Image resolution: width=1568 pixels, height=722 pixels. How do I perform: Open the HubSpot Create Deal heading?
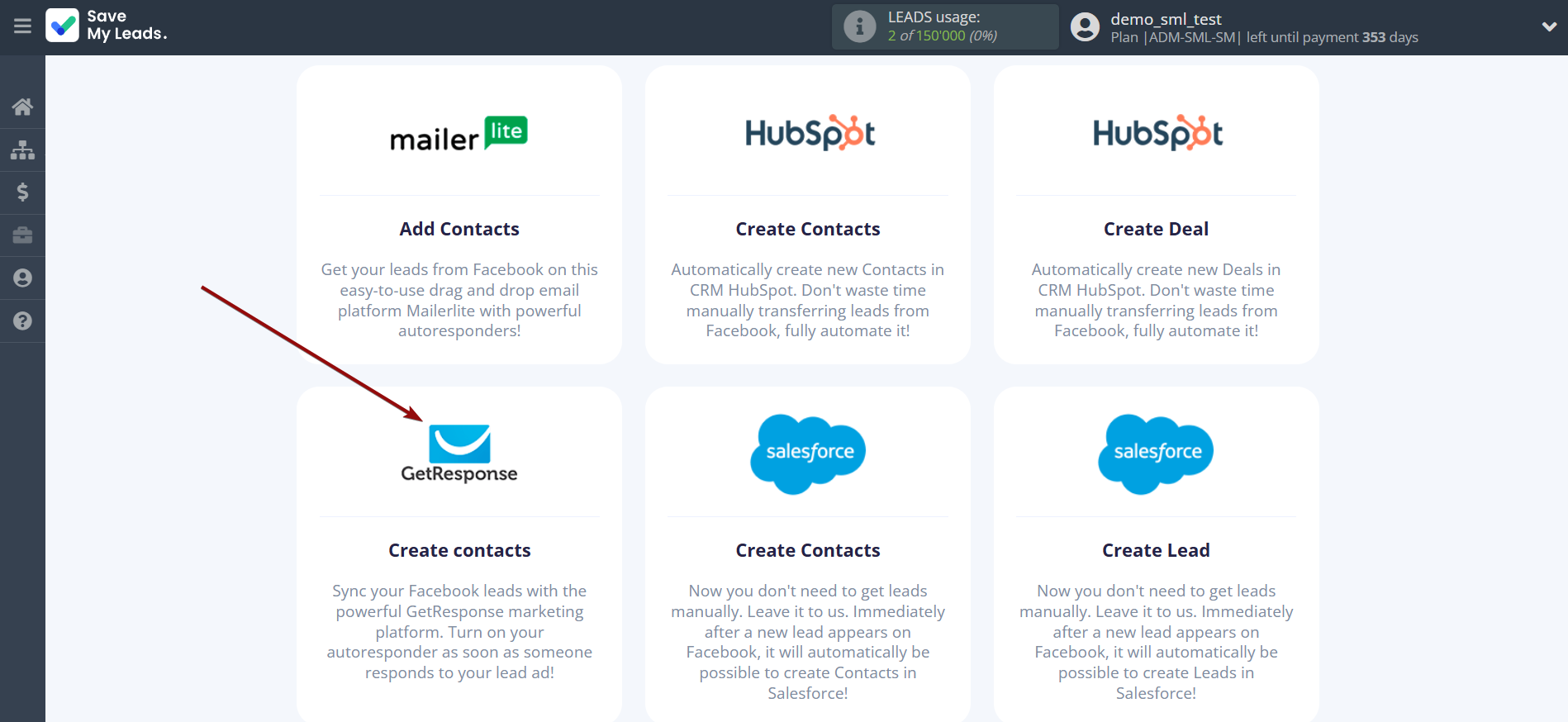pos(1156,229)
